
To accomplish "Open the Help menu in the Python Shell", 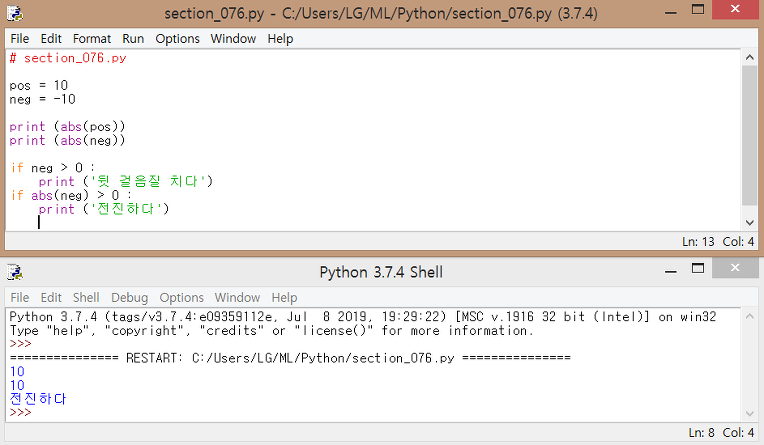I will (284, 297).
